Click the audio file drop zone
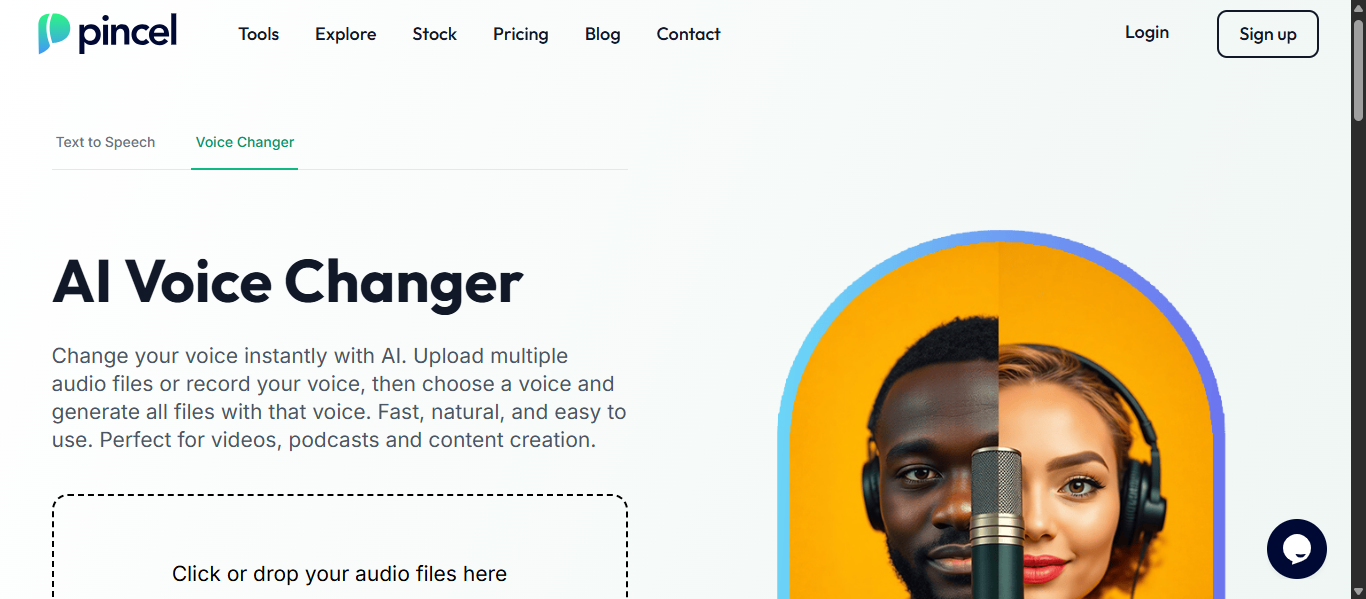This screenshot has height=599, width=1366. coord(340,547)
